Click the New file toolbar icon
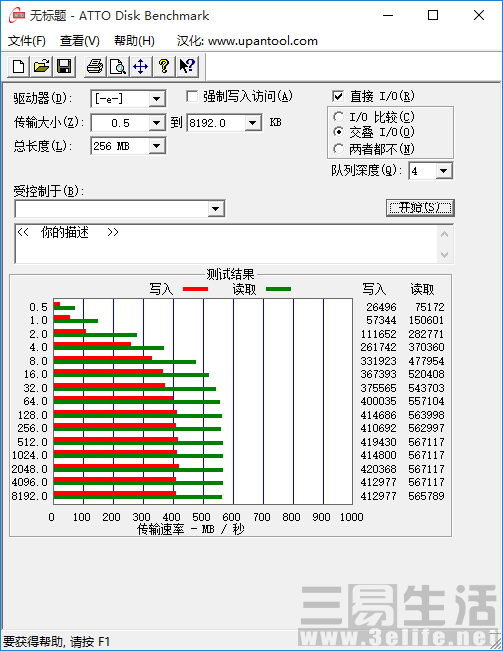 pos(18,66)
